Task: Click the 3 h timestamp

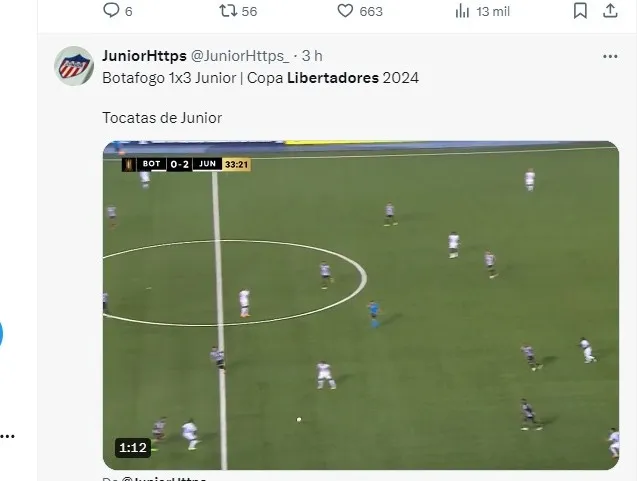Action: tap(312, 56)
